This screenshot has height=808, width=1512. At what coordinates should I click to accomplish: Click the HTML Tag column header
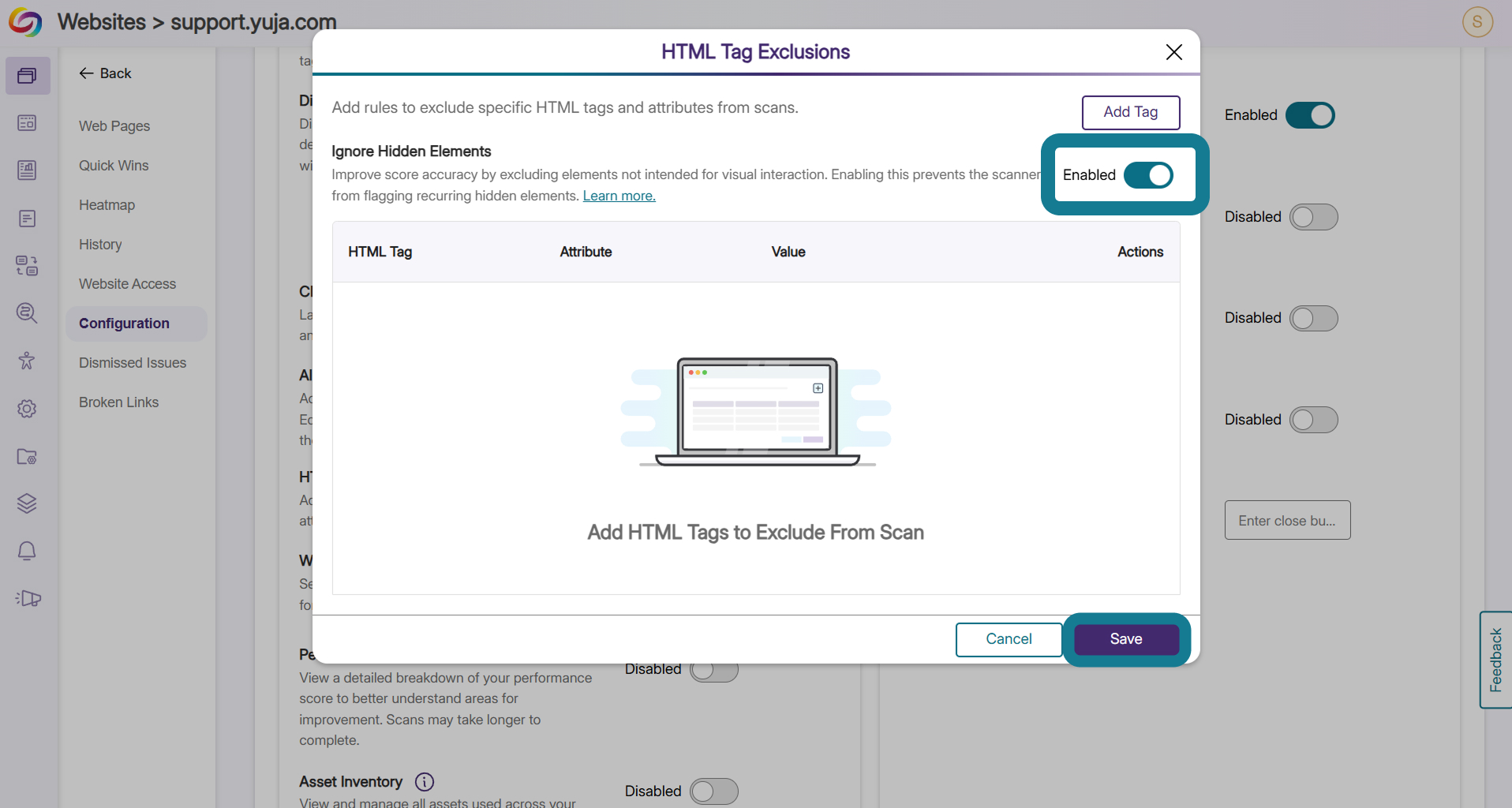(380, 252)
